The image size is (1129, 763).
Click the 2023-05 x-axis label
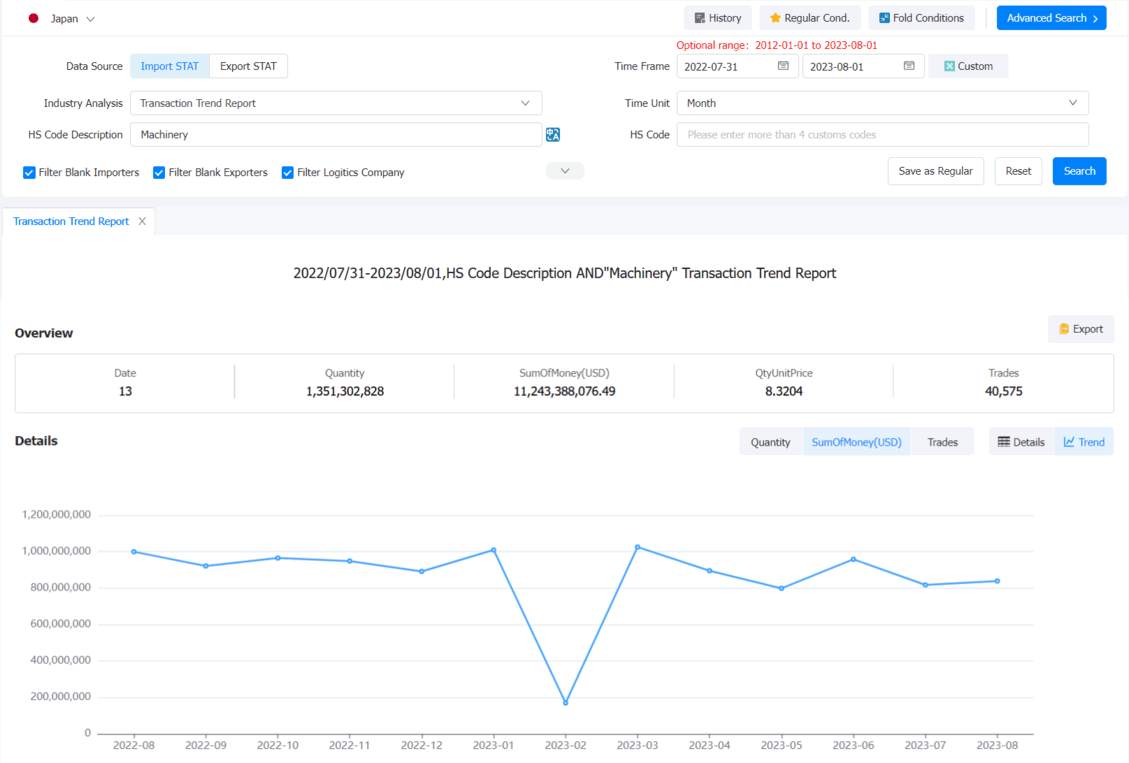(781, 745)
